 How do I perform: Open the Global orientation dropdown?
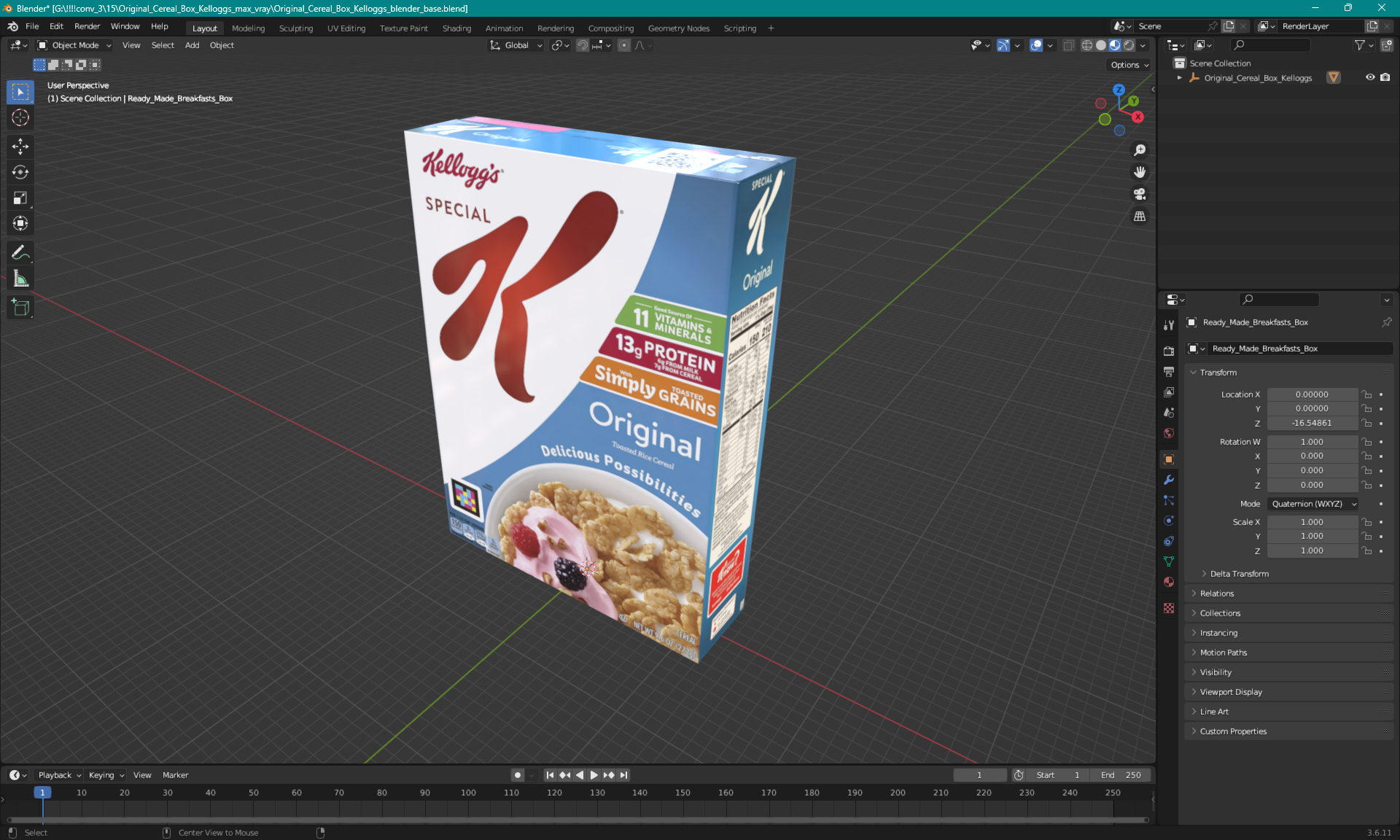[516, 45]
